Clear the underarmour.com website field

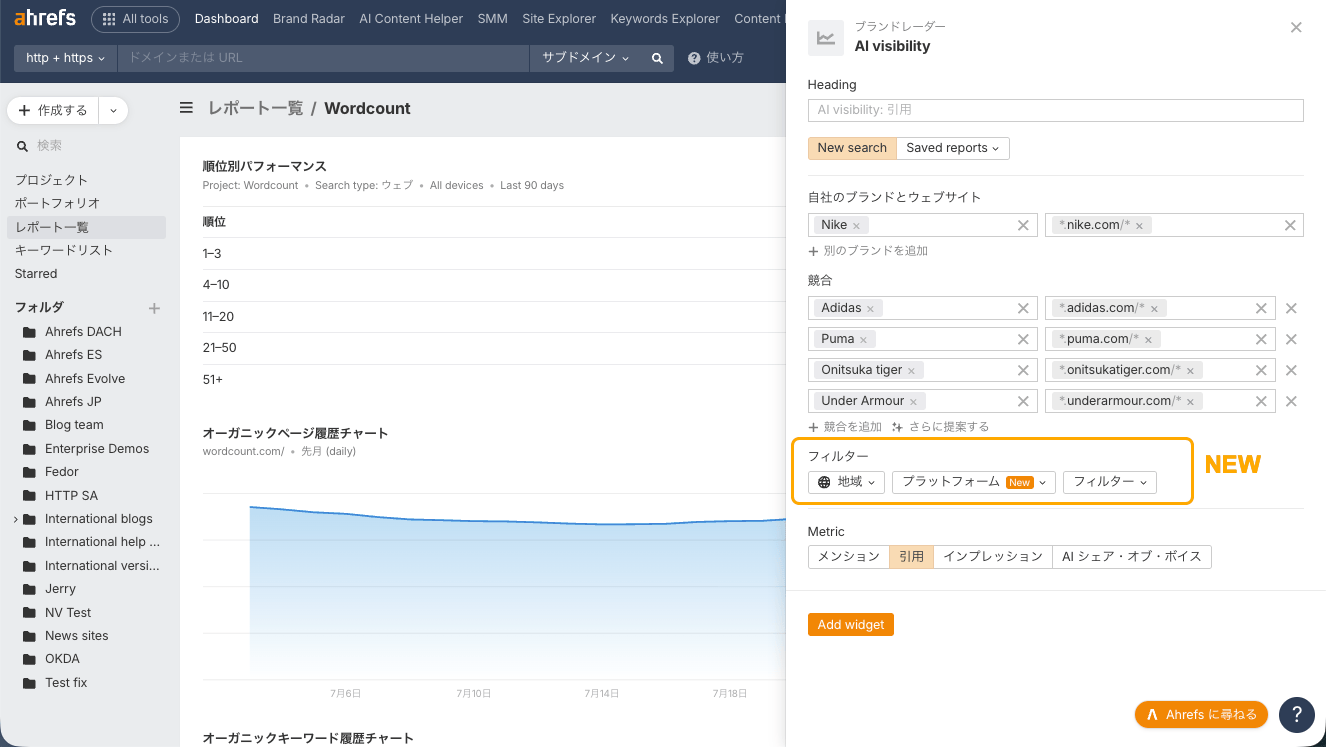1261,401
